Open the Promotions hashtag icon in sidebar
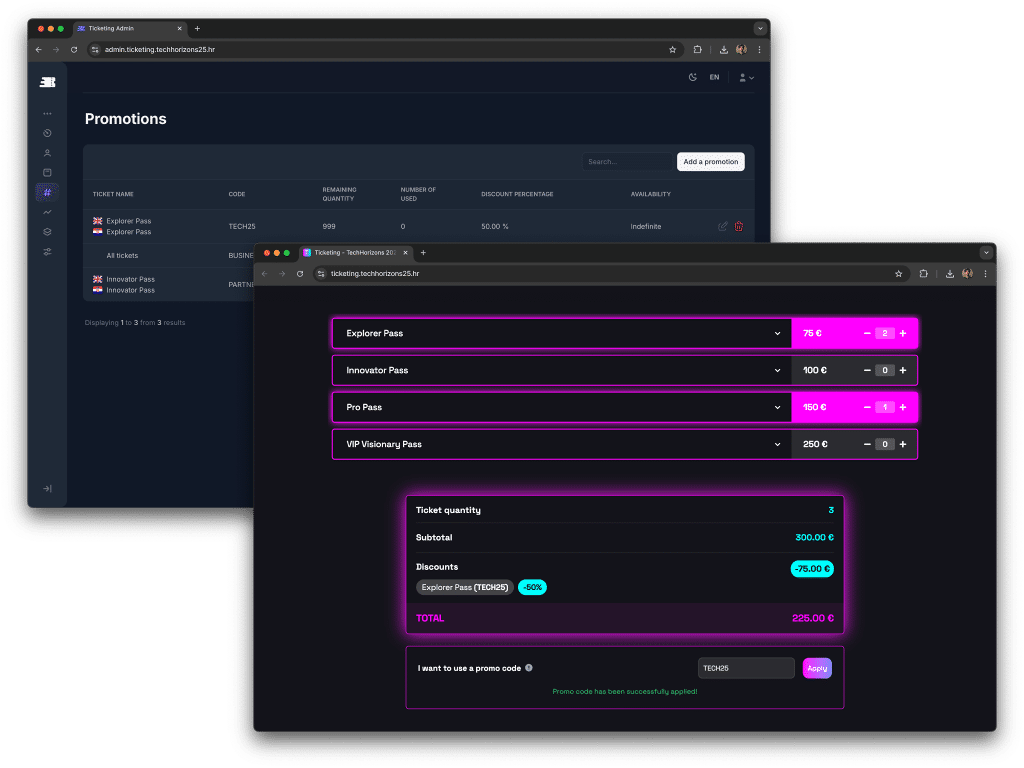The image size is (1024, 768). pyautogui.click(x=47, y=191)
